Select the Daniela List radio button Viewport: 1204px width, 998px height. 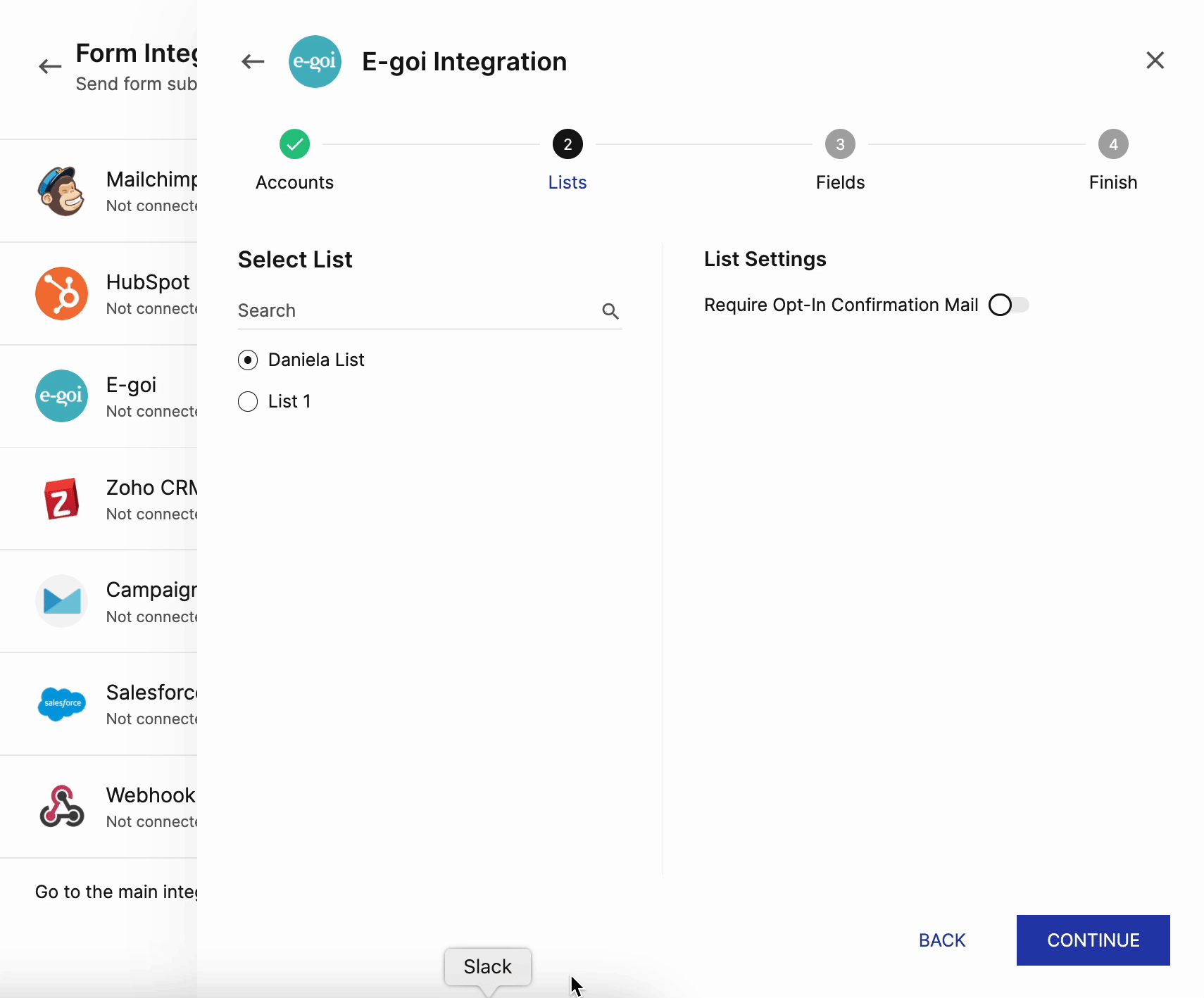248,360
